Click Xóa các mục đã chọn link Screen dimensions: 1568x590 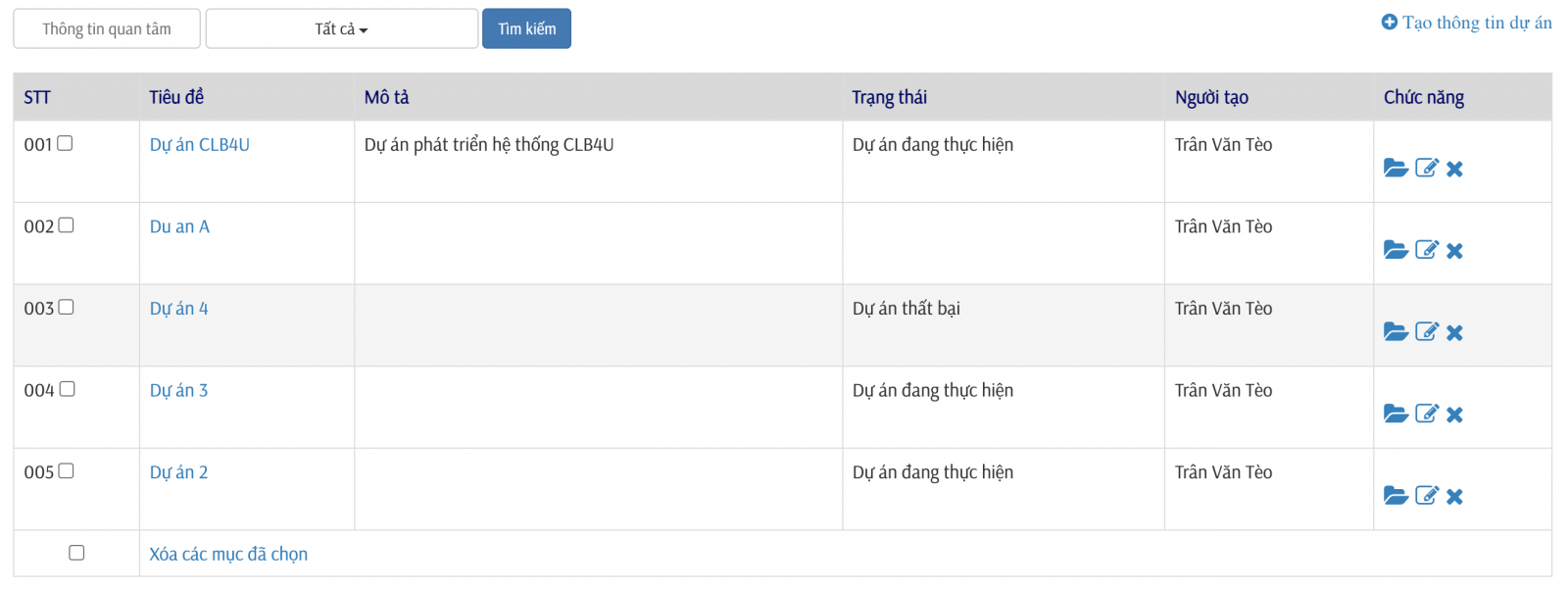click(228, 554)
